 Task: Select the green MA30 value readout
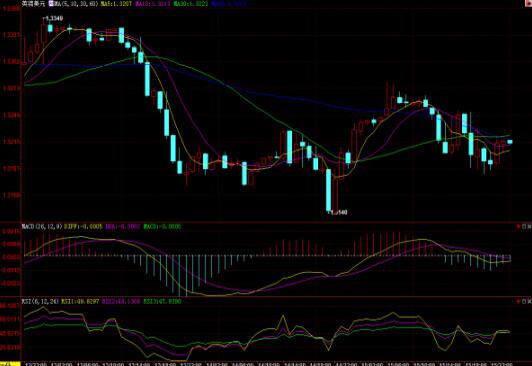coord(191,4)
